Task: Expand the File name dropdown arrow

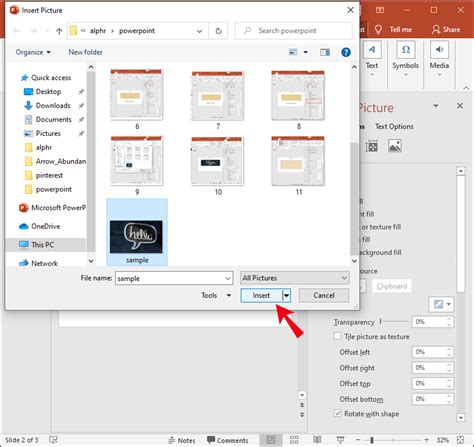Action: pyautogui.click(x=228, y=278)
